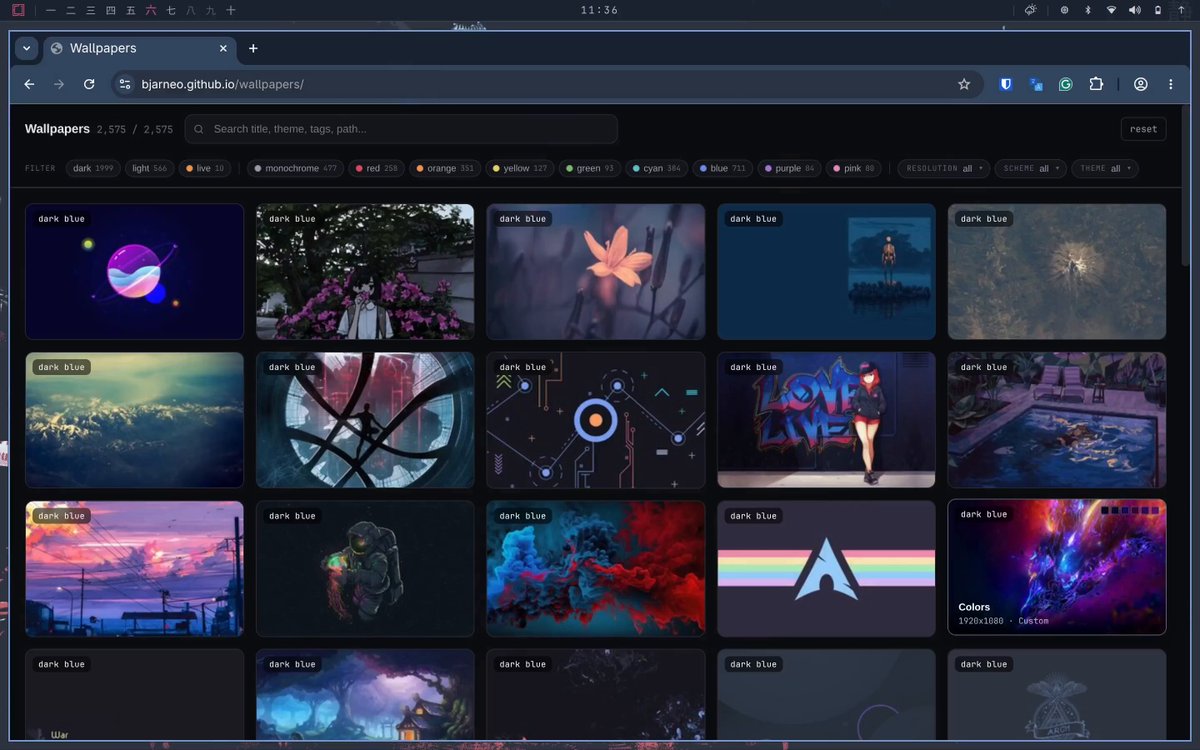Click the back navigation arrow
Viewport: 1200px width, 750px height.
(x=30, y=85)
